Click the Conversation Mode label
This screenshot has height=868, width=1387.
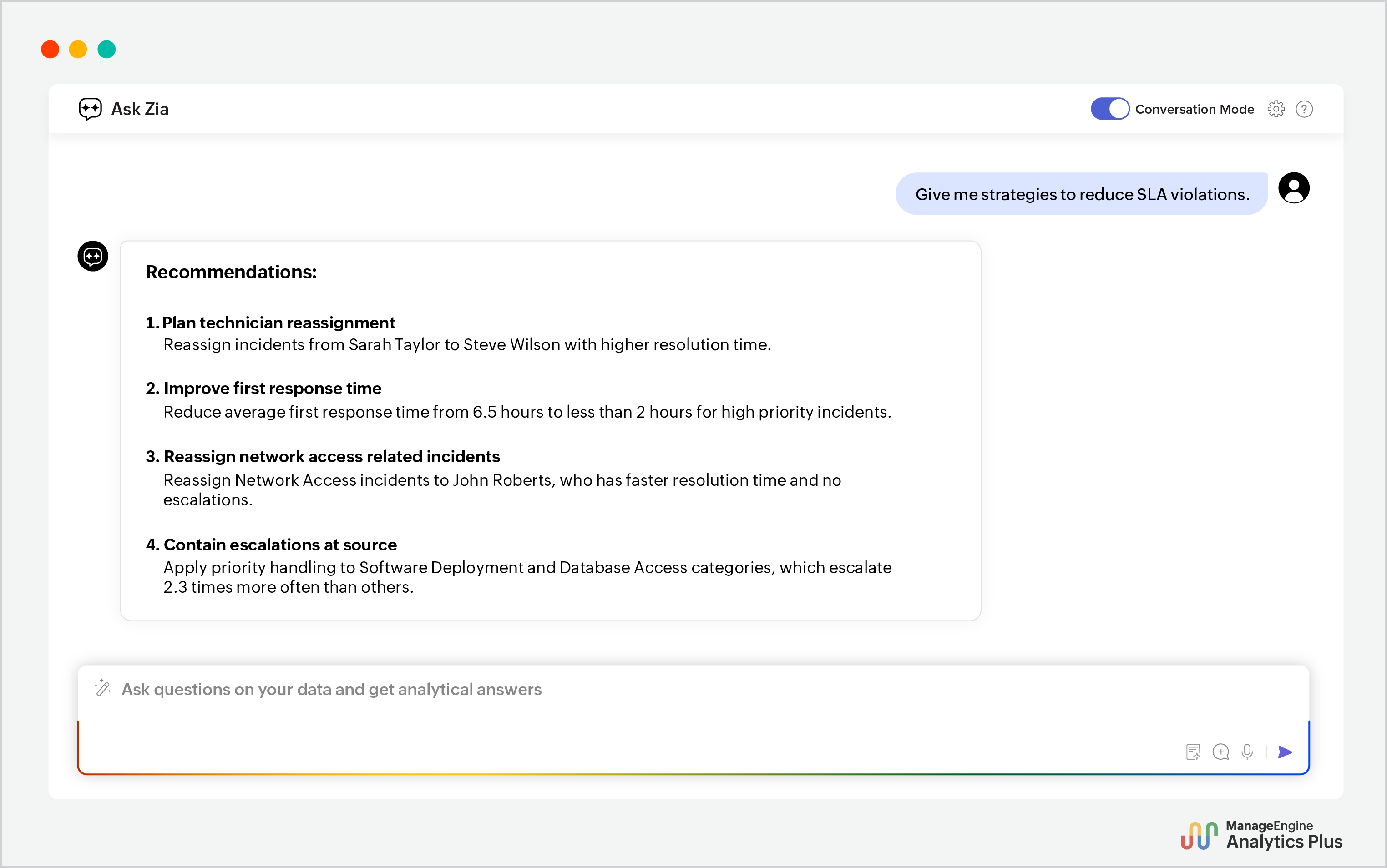coord(1194,108)
